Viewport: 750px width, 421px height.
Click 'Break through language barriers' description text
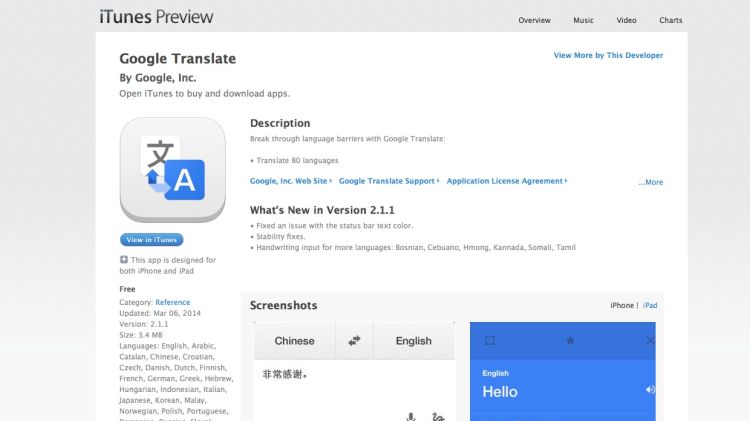[x=348, y=139]
